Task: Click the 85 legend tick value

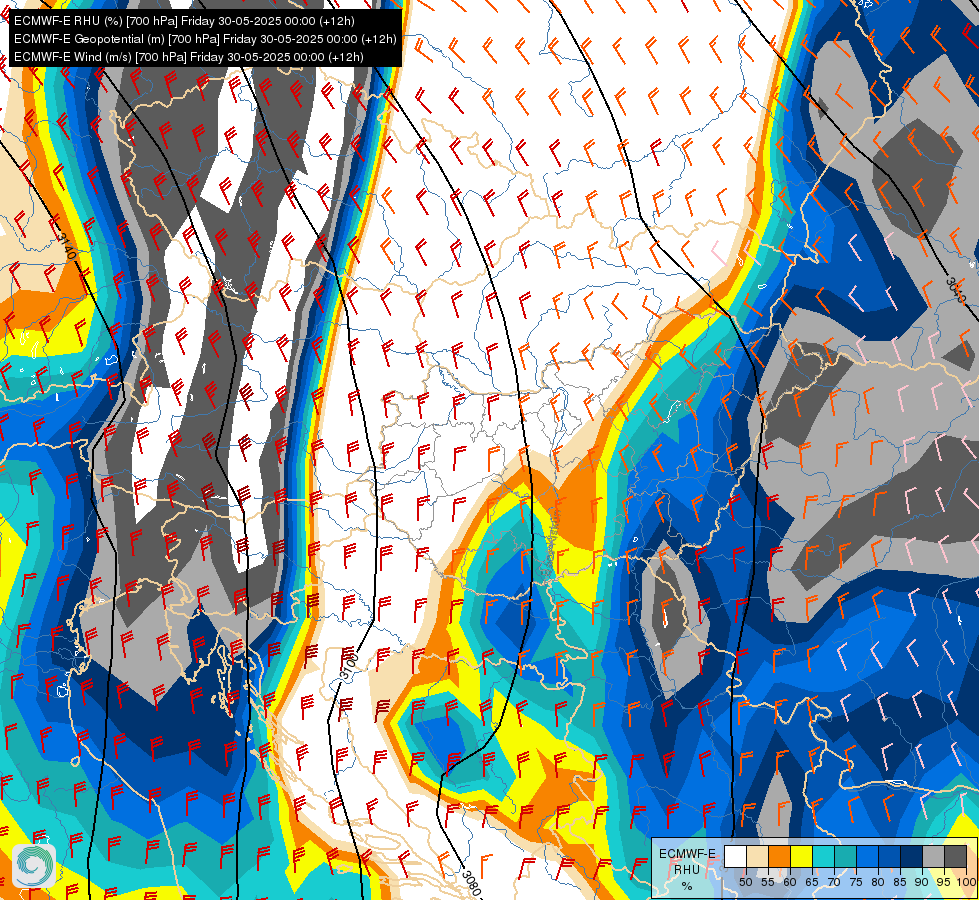Action: click(900, 882)
